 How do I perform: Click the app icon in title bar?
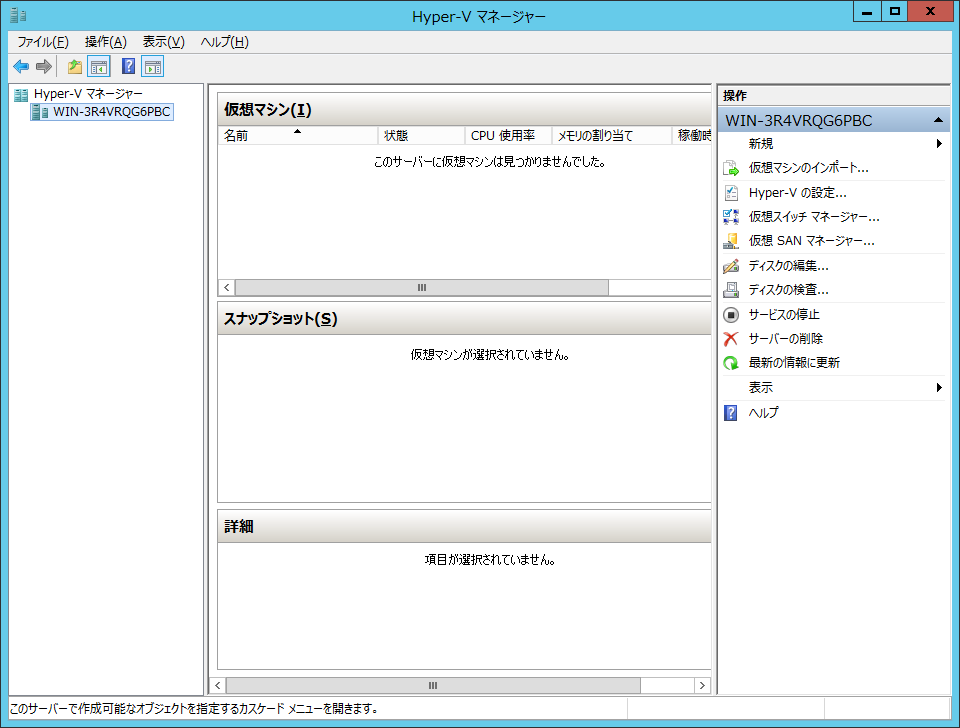[x=18, y=15]
